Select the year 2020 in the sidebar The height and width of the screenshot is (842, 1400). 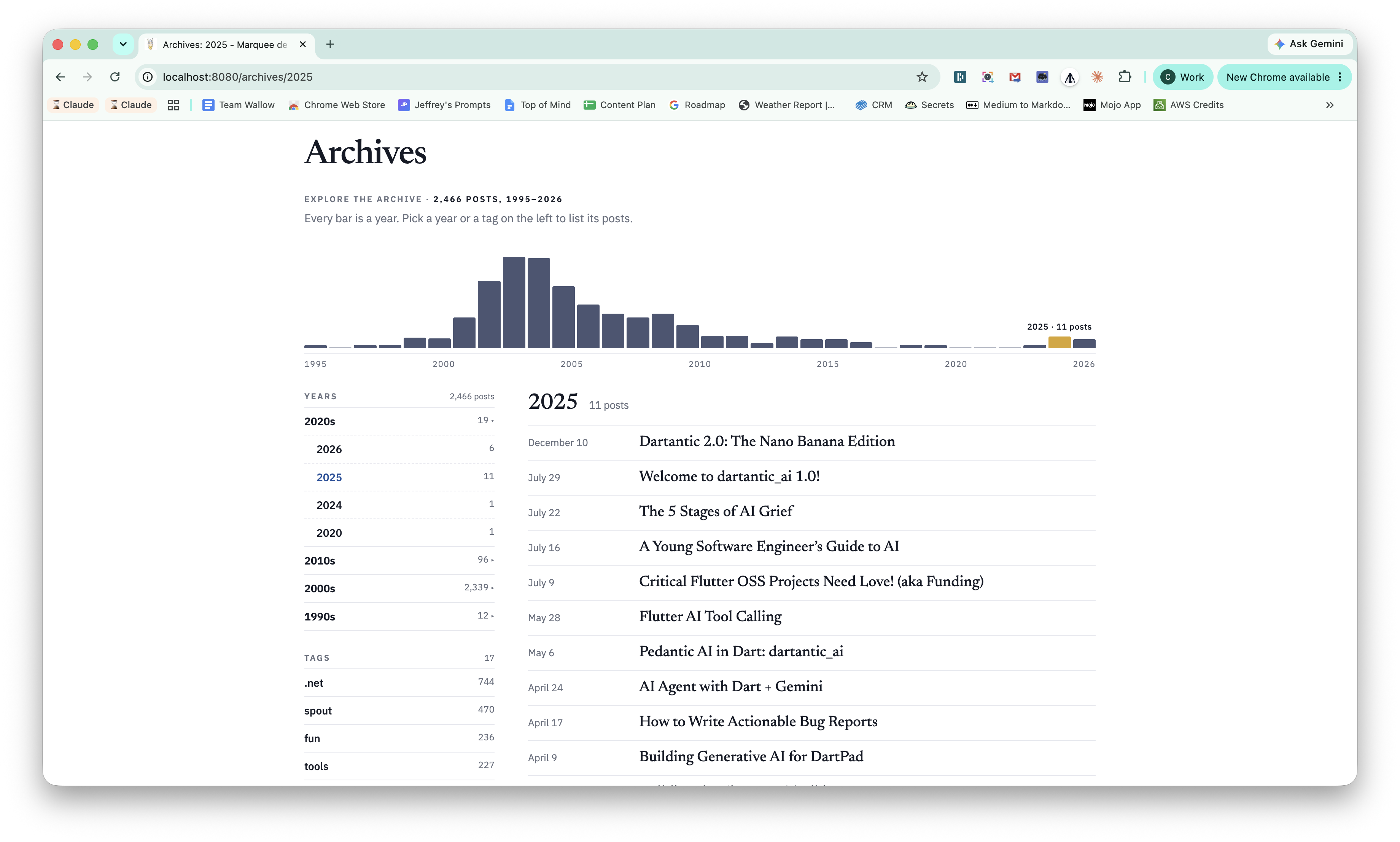click(399, 533)
